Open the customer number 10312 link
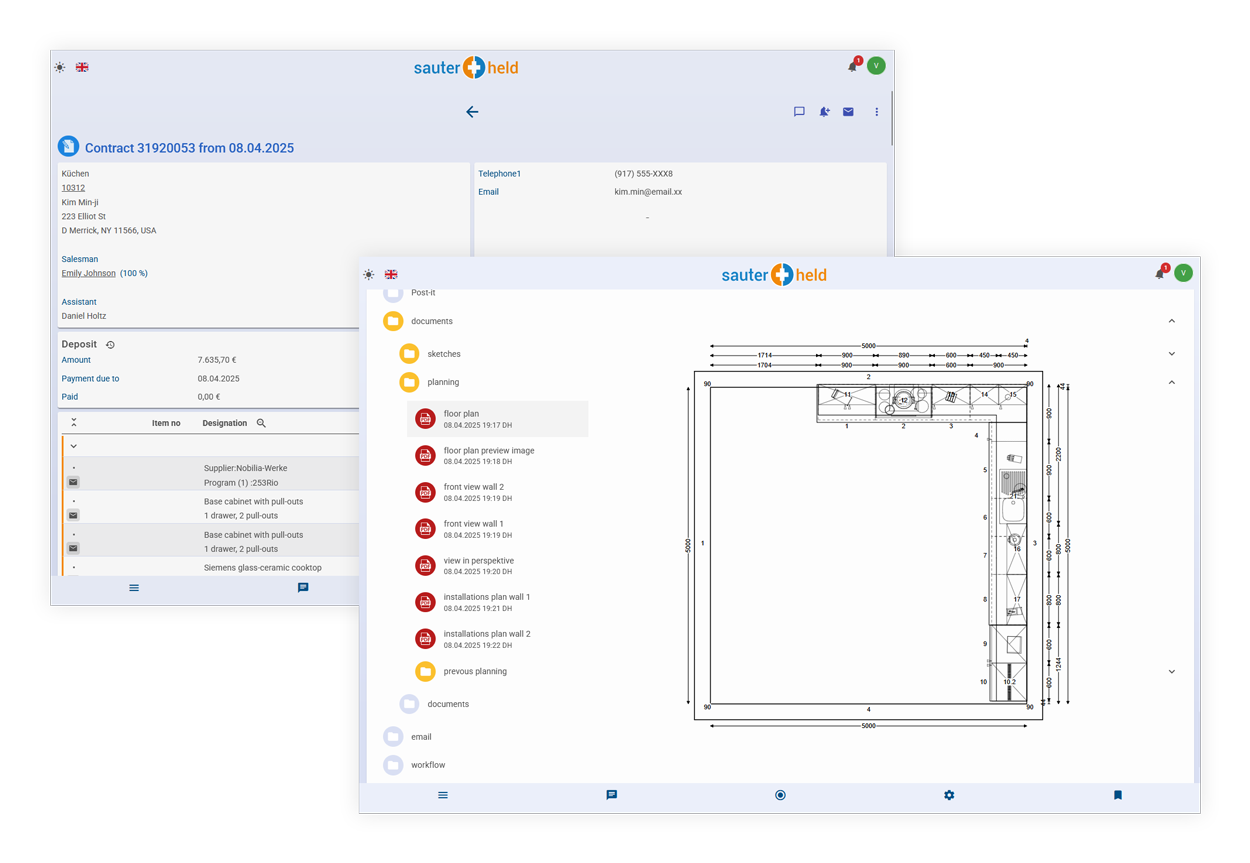 pos(73,188)
